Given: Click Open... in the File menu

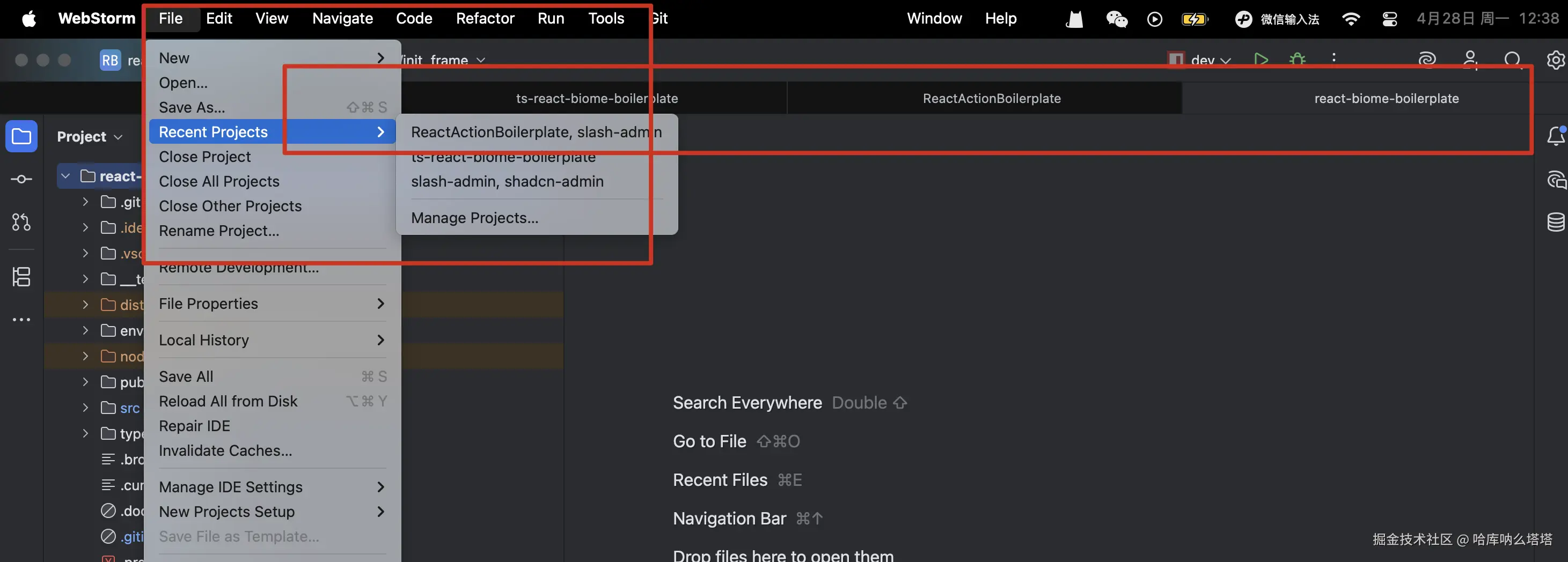Looking at the screenshot, I should point(272,83).
